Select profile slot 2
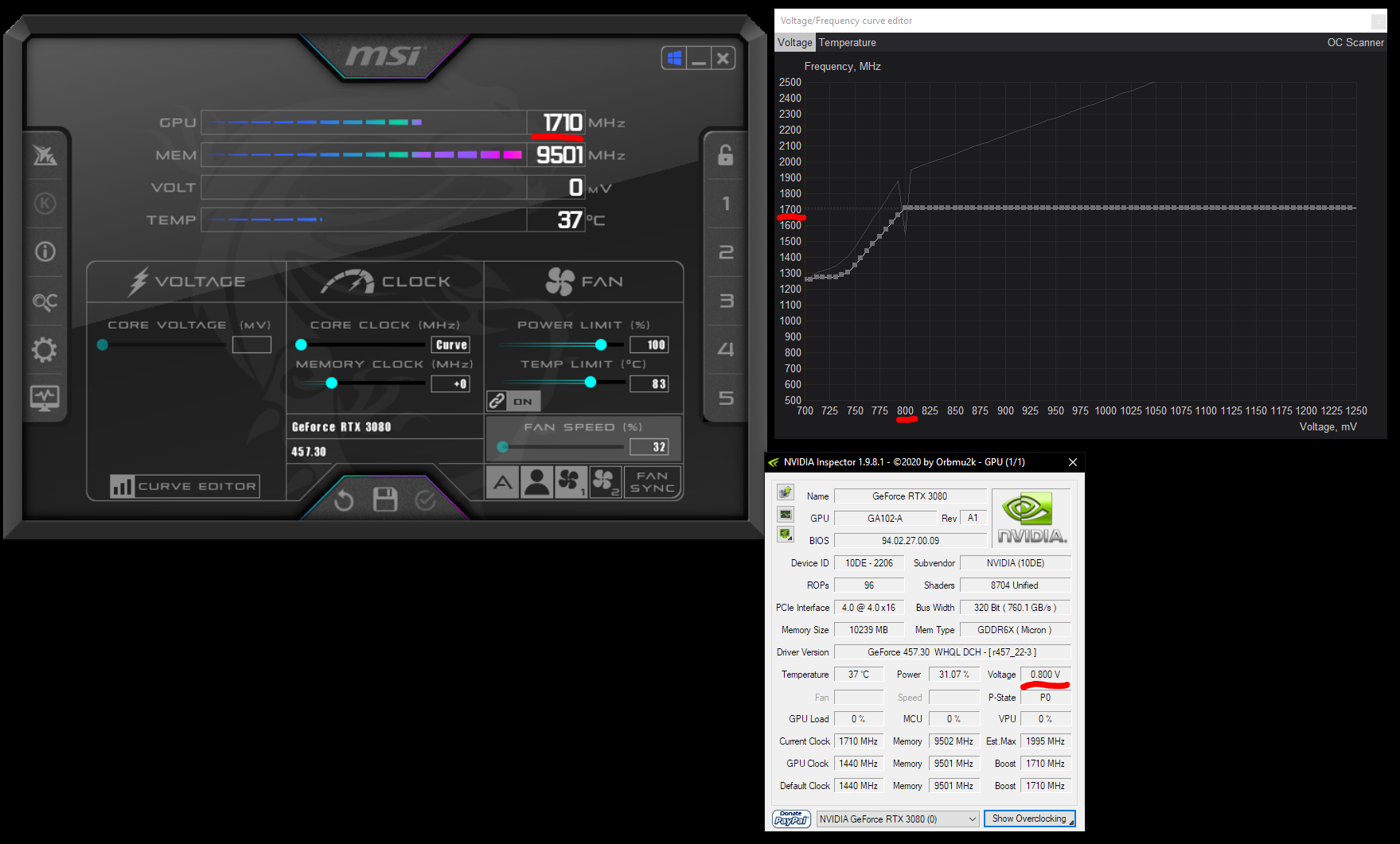The image size is (1400, 844). click(725, 252)
